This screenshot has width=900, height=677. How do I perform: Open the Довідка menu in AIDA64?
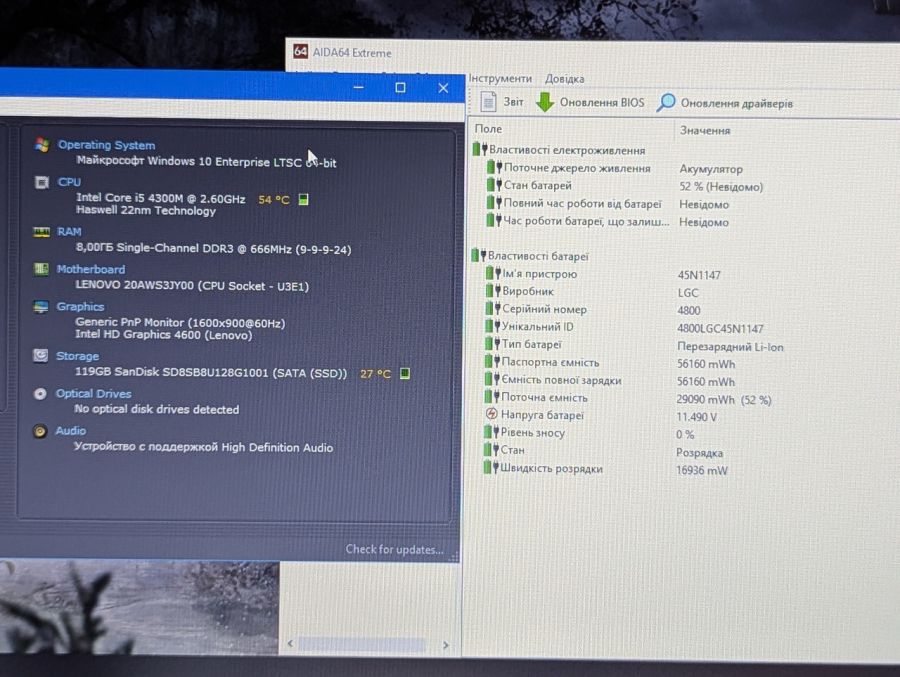(564, 79)
